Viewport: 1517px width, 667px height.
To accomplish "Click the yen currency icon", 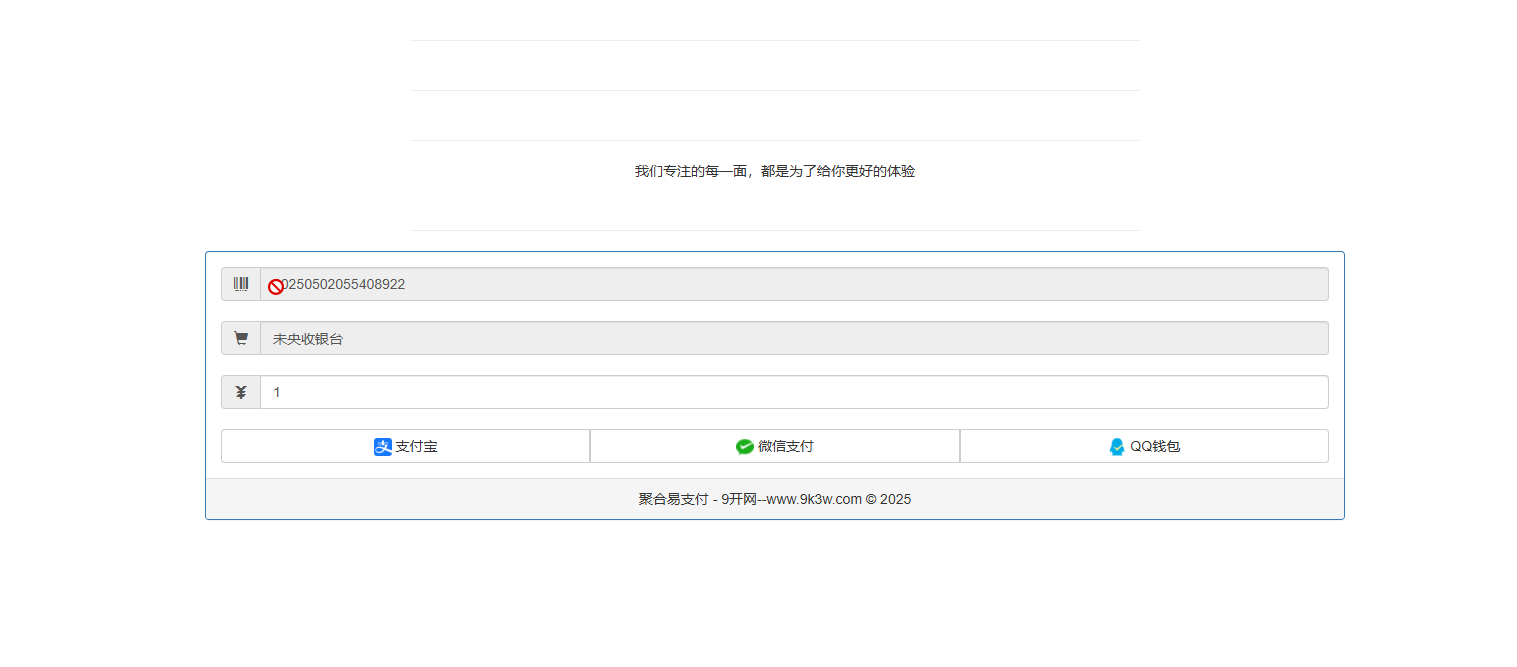I will point(241,393).
